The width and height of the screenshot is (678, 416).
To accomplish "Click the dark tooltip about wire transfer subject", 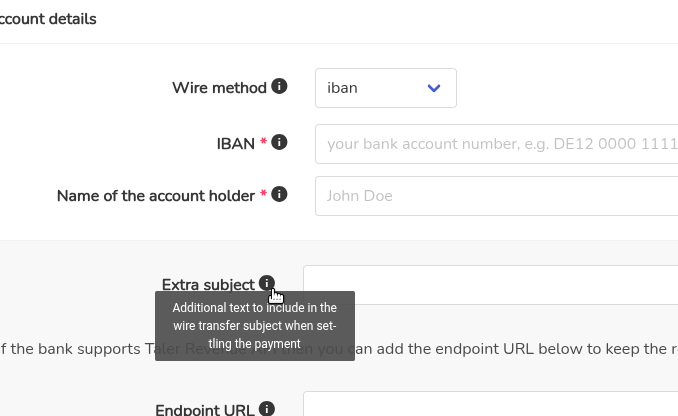I will [x=255, y=326].
